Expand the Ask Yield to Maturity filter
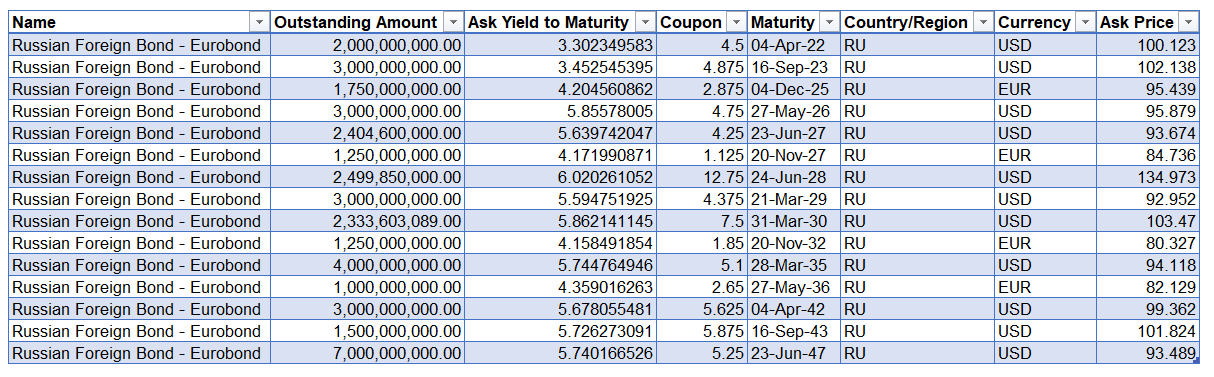The width and height of the screenshot is (1214, 377). pyautogui.click(x=644, y=22)
